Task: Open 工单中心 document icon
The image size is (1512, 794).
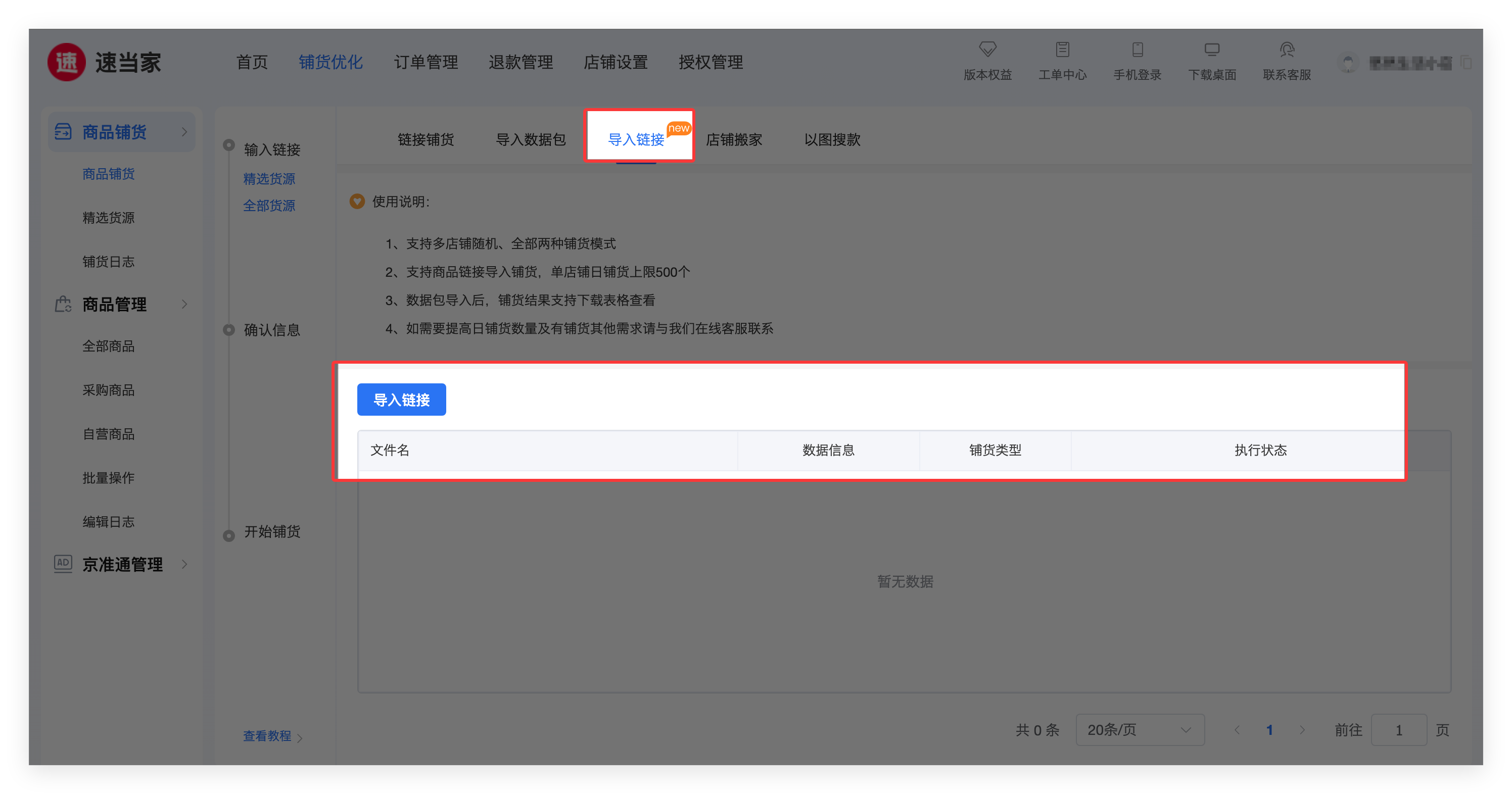Action: click(x=1062, y=49)
